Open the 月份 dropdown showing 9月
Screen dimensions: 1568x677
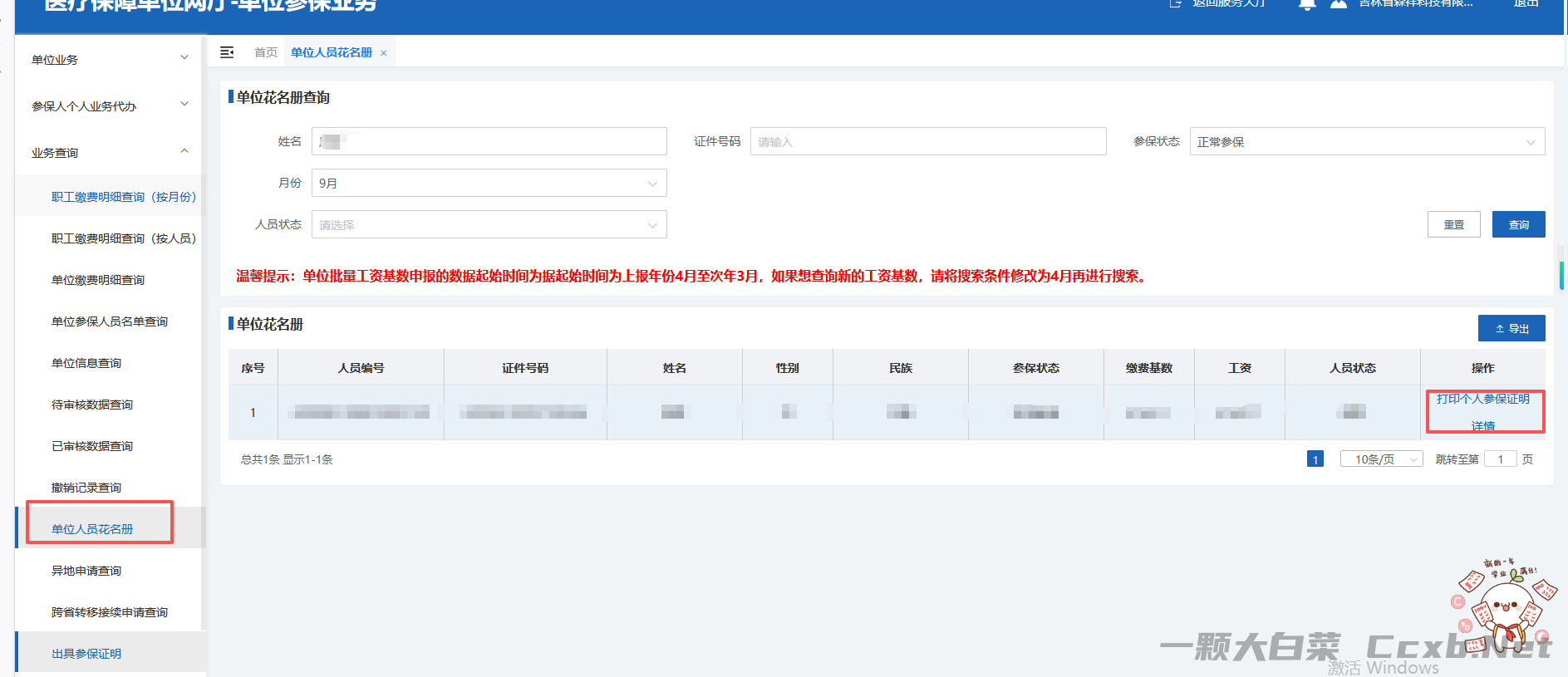(x=489, y=184)
